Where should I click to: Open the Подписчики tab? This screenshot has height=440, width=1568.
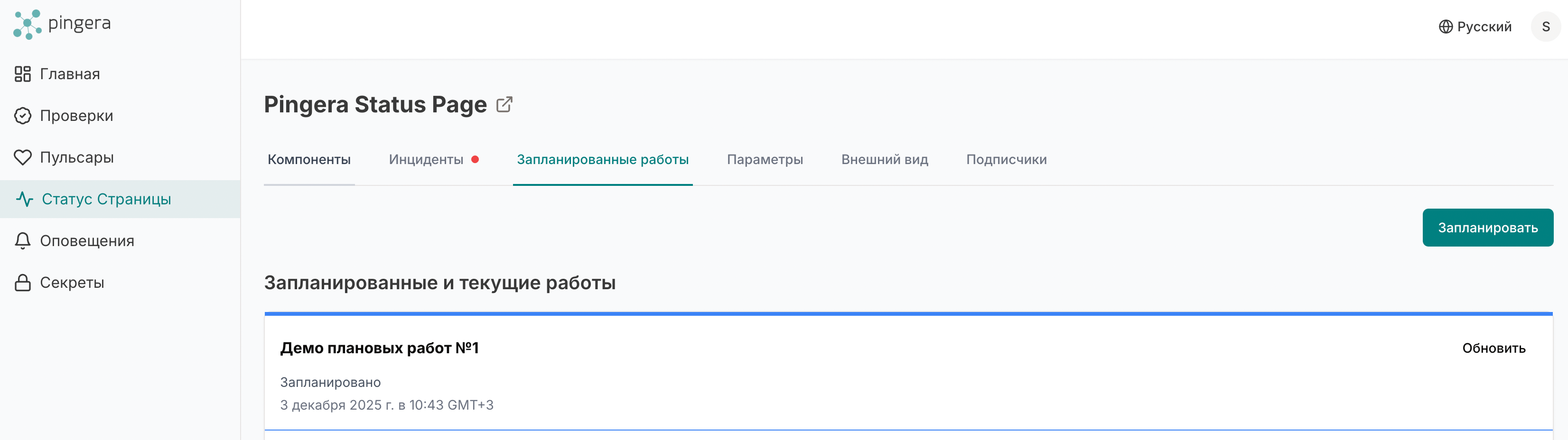coord(1006,159)
